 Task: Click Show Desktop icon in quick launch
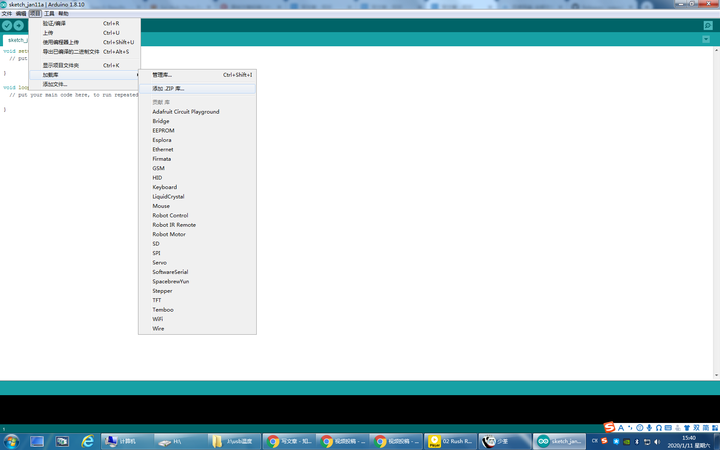pyautogui.click(x=37, y=441)
